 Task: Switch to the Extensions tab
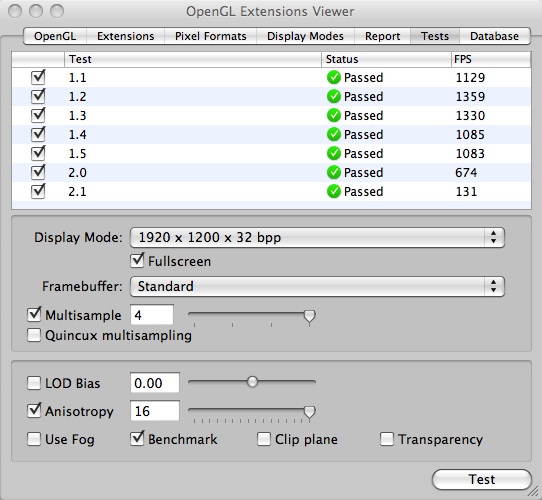[x=125, y=36]
